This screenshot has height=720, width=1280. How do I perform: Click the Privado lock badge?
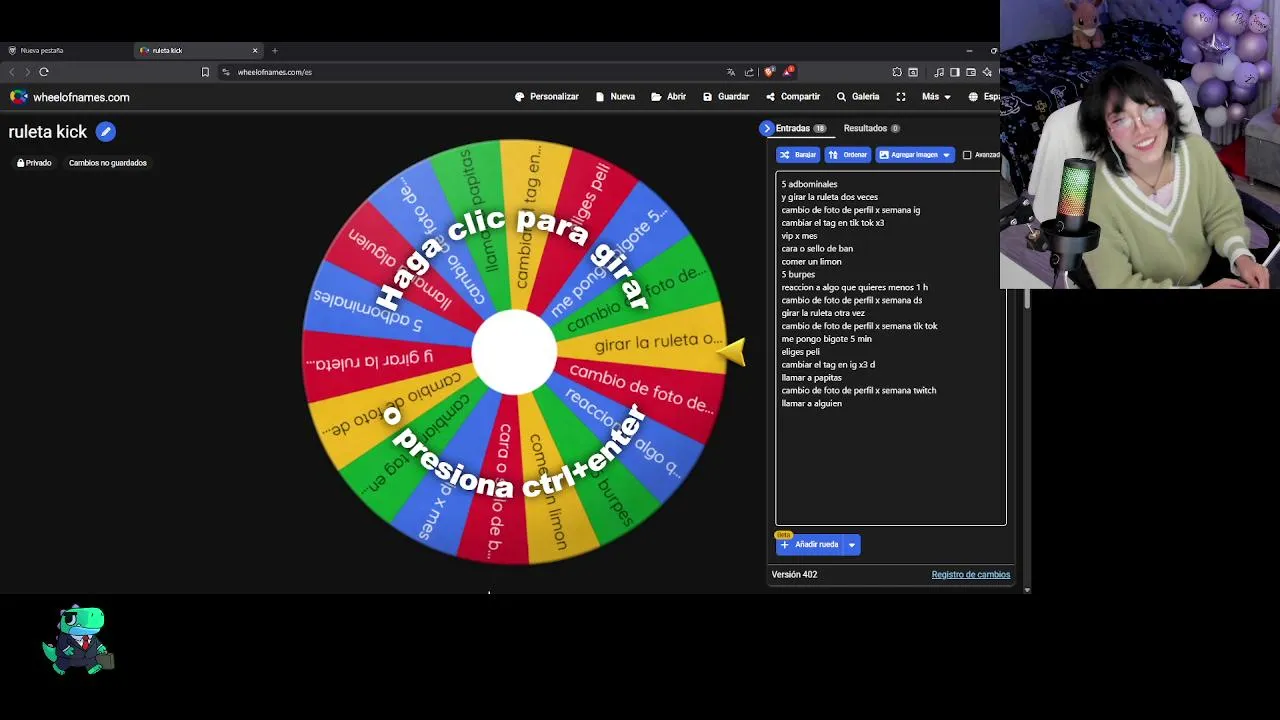[x=34, y=163]
